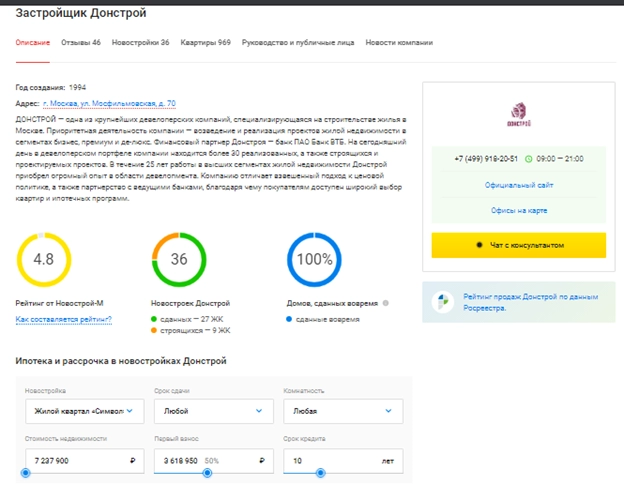Open Новостройки 36 tab
Image resolution: width=624 pixels, height=485 pixels.
click(x=140, y=43)
